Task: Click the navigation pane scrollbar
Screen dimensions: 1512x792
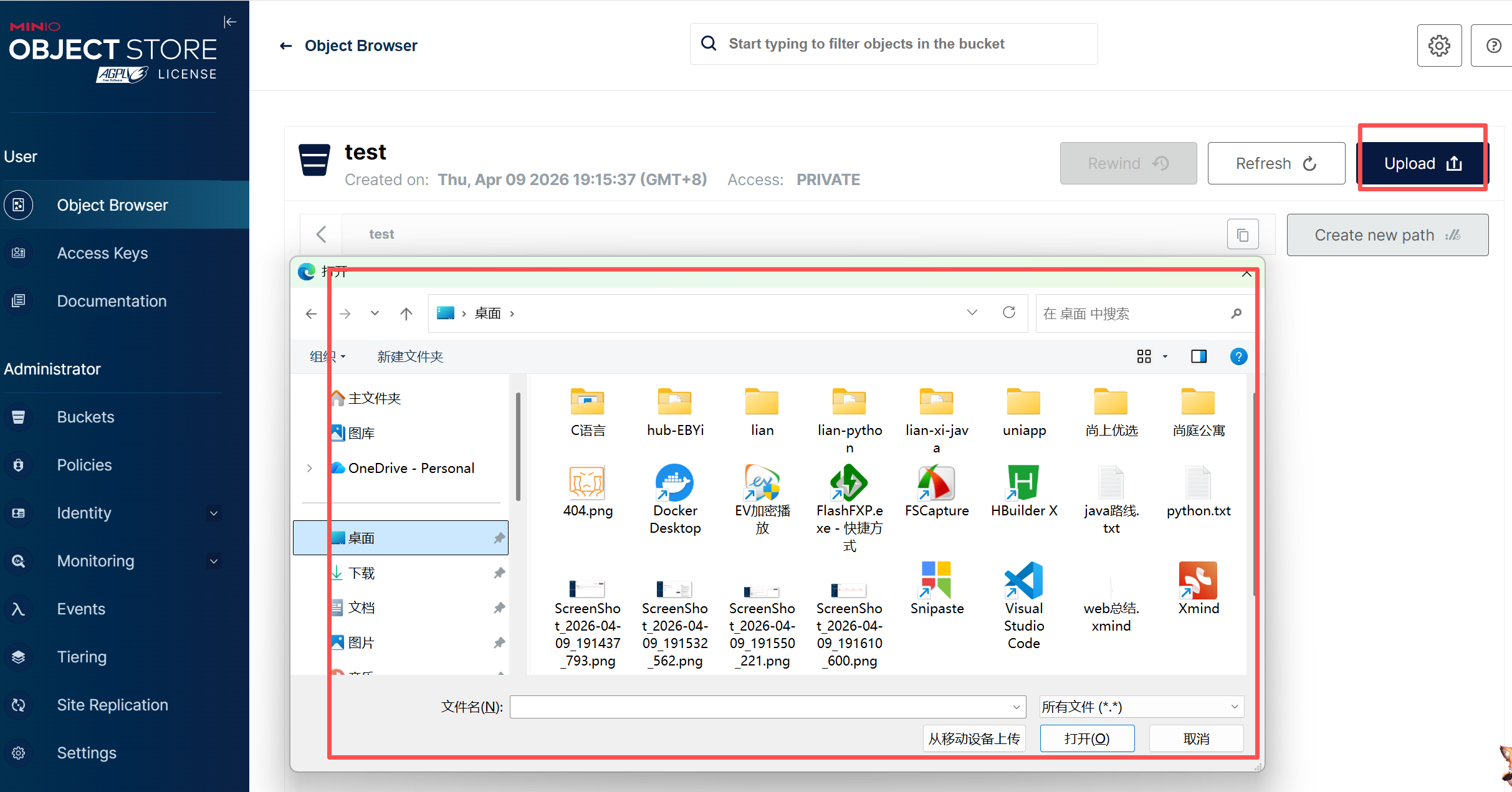Action: pyautogui.click(x=518, y=446)
